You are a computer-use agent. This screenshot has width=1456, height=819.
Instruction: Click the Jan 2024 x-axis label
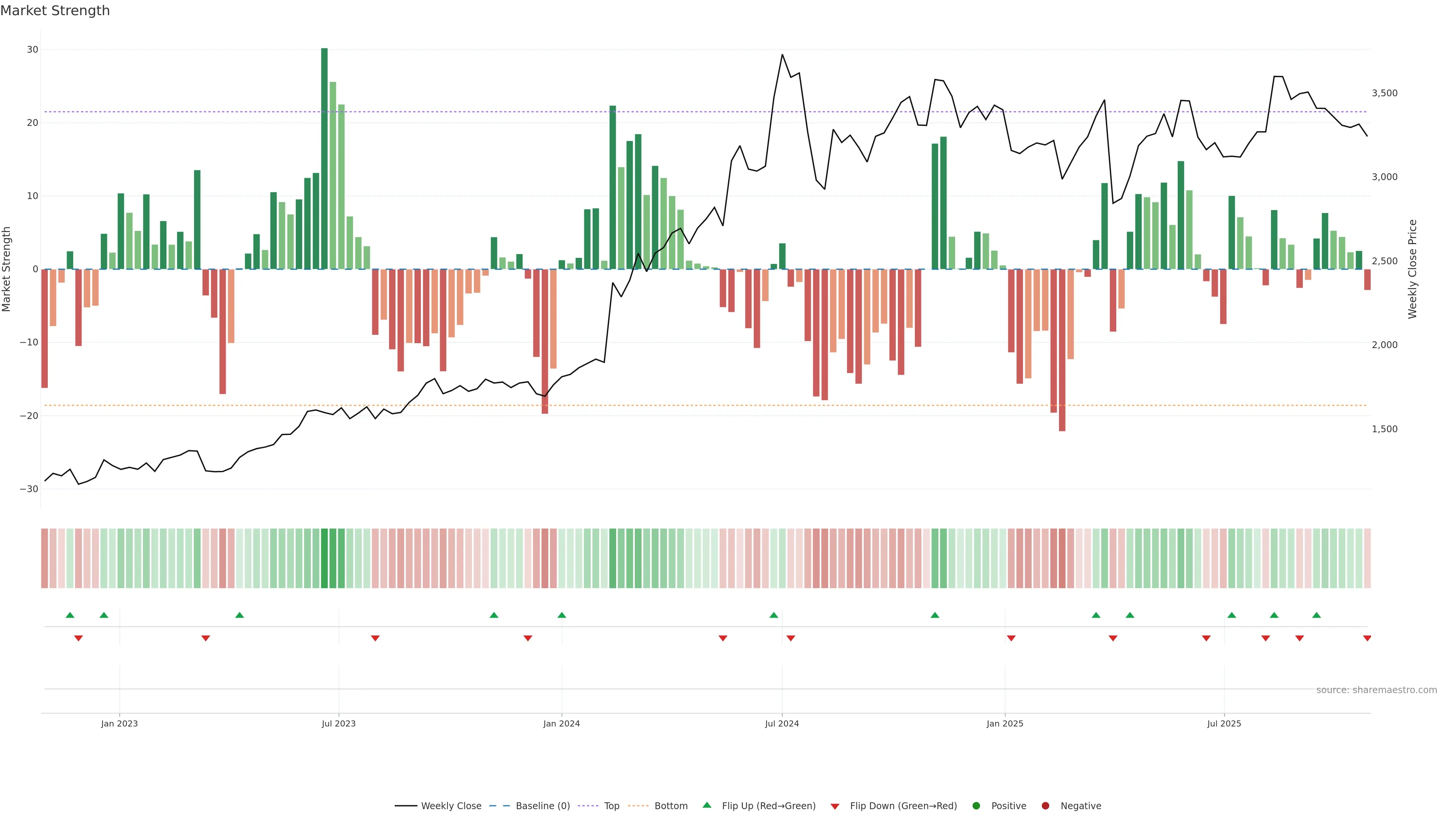pos(561,723)
